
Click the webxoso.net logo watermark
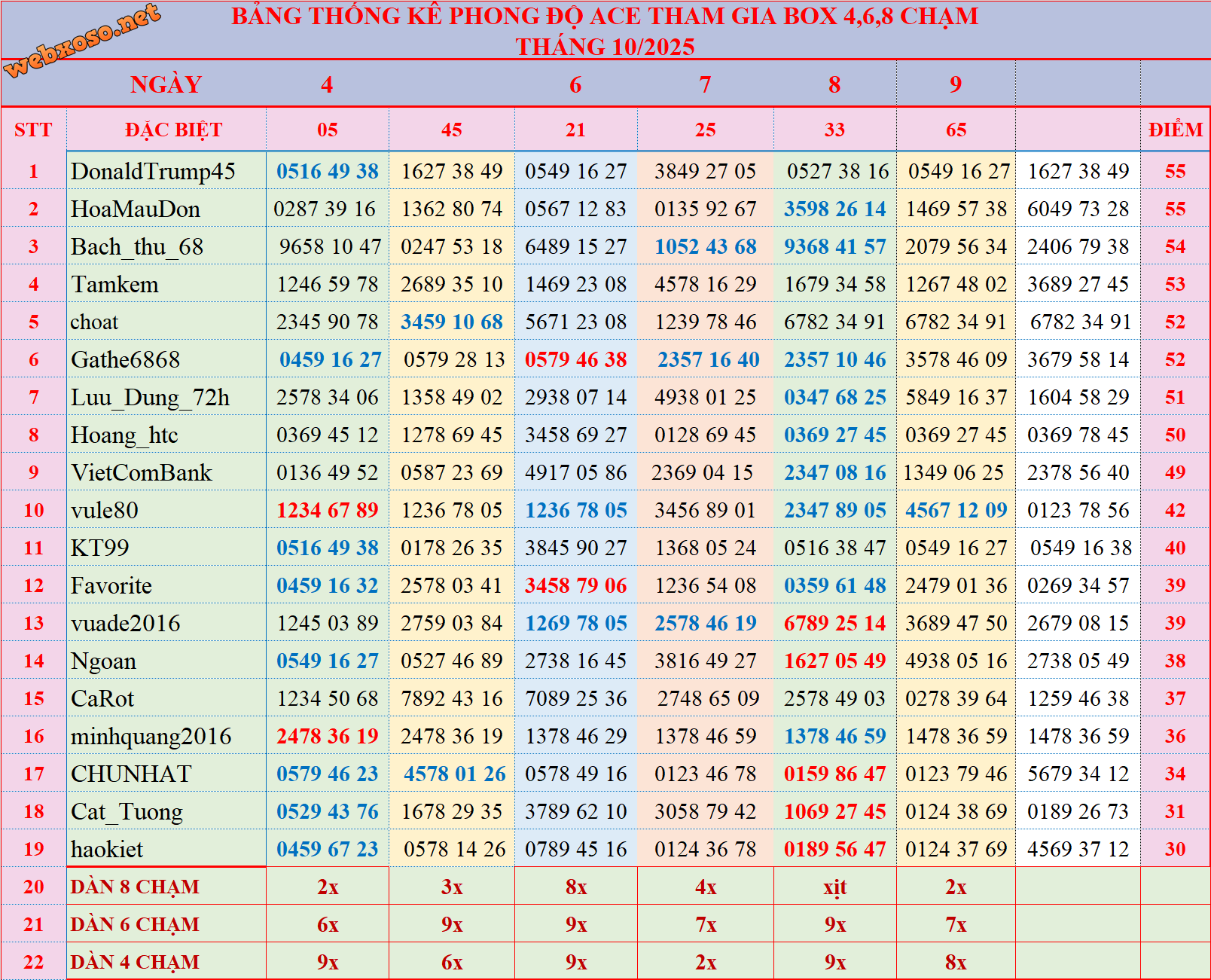click(x=83, y=39)
